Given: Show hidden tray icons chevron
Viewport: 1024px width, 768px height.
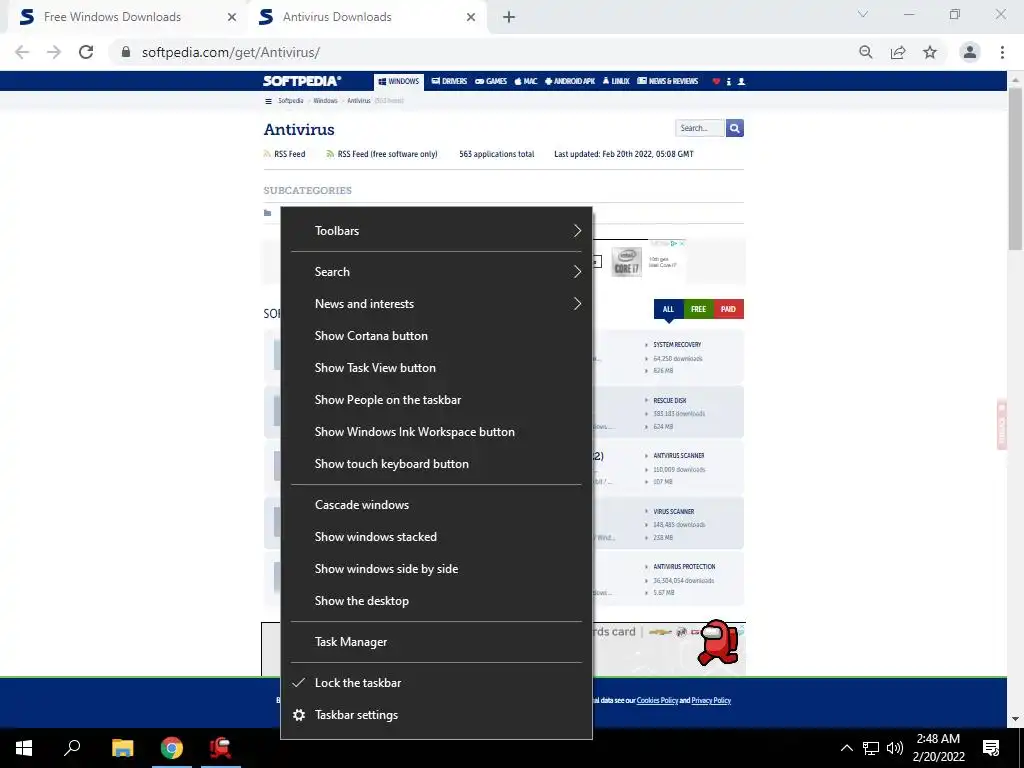Looking at the screenshot, I should (846, 748).
